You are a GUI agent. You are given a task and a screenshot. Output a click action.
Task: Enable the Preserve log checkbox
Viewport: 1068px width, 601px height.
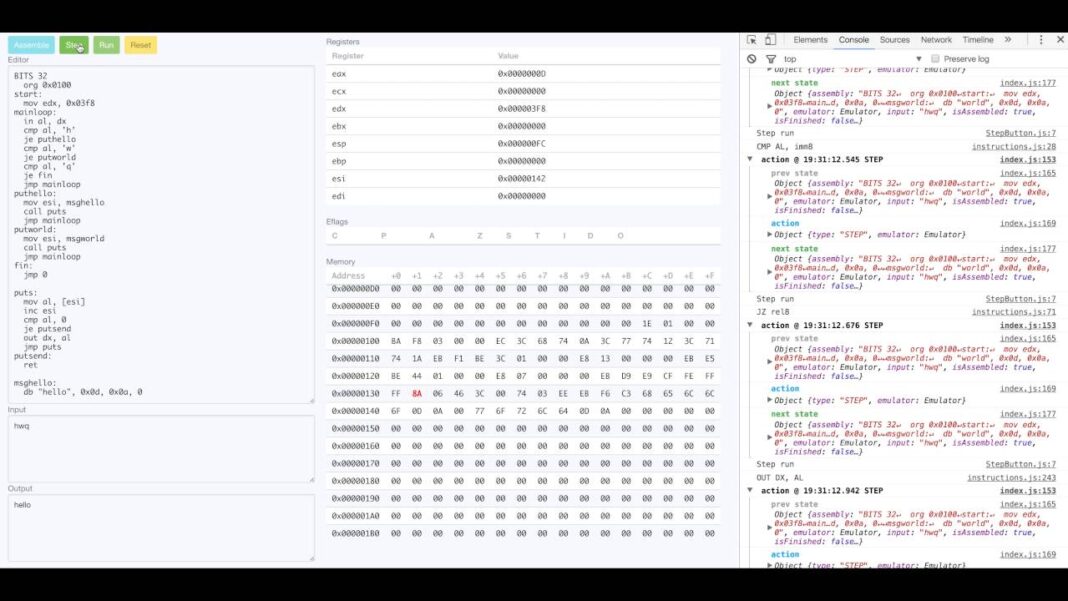[x=935, y=59]
